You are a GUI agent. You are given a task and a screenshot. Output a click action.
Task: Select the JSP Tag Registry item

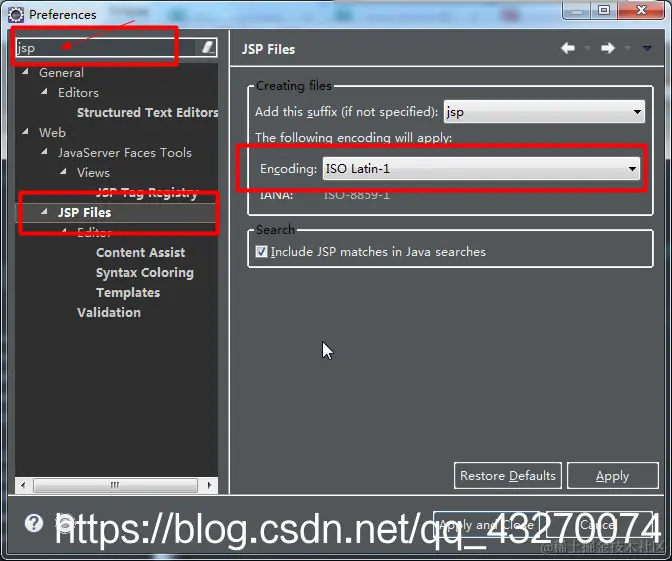(x=147, y=192)
